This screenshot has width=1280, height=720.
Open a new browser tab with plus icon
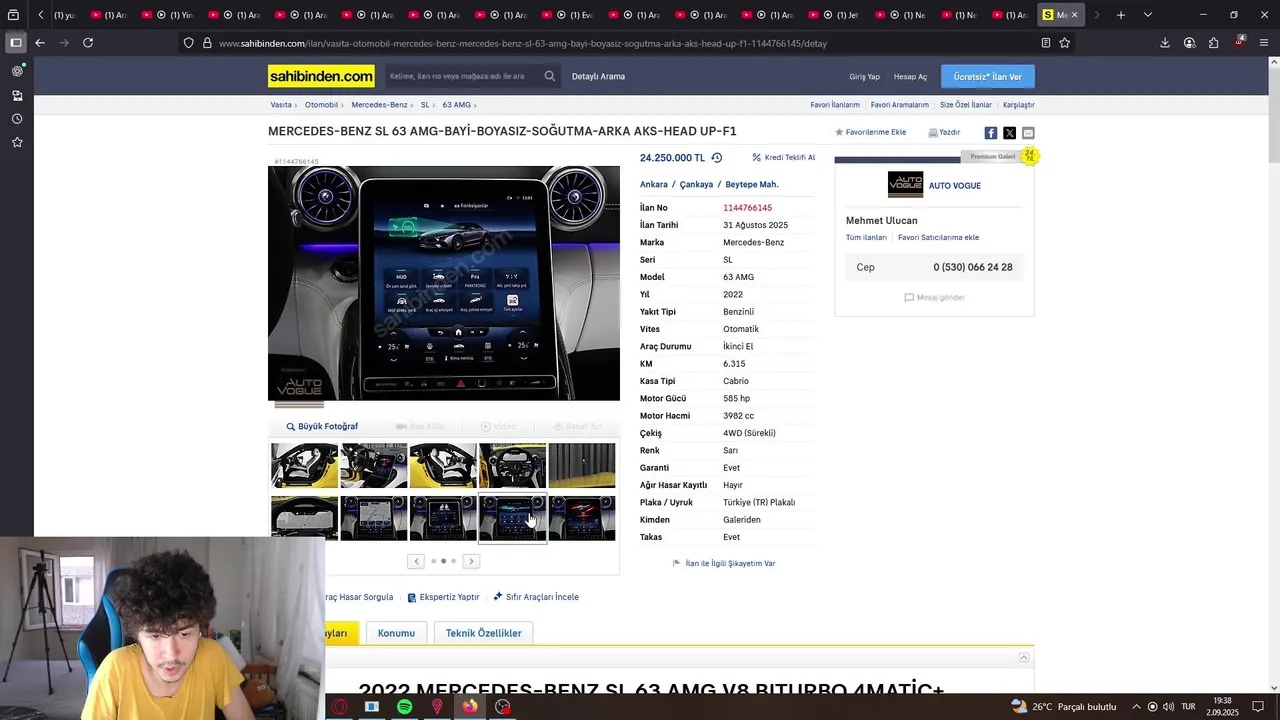(x=1121, y=15)
